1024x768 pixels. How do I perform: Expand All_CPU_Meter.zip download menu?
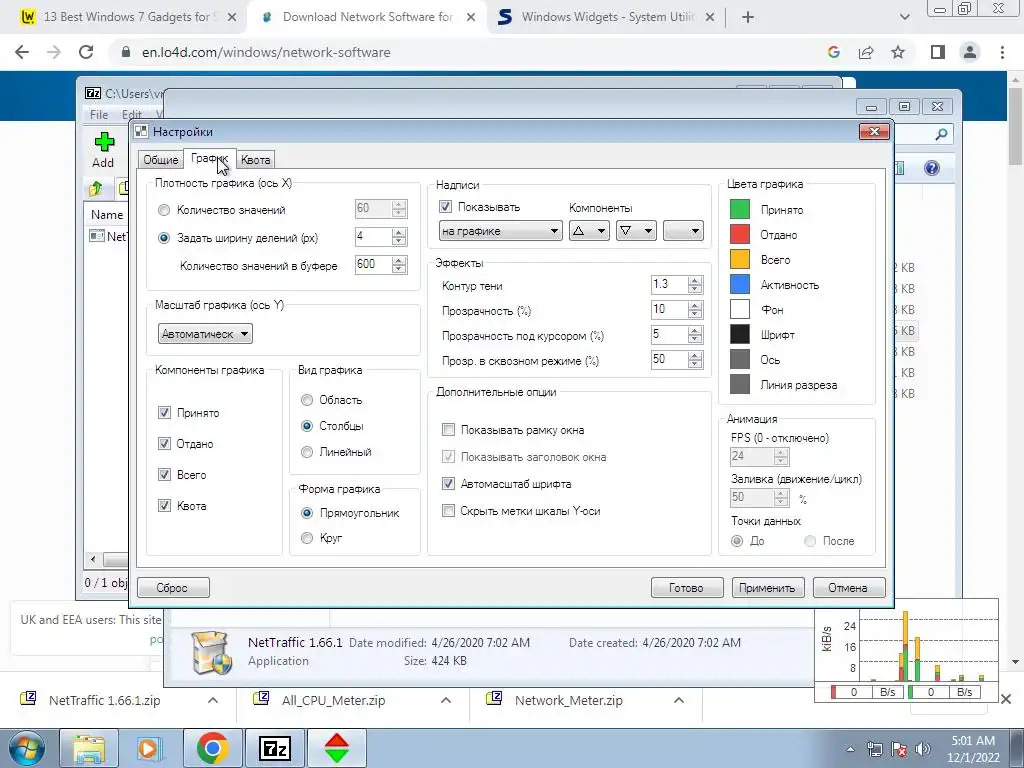click(445, 700)
